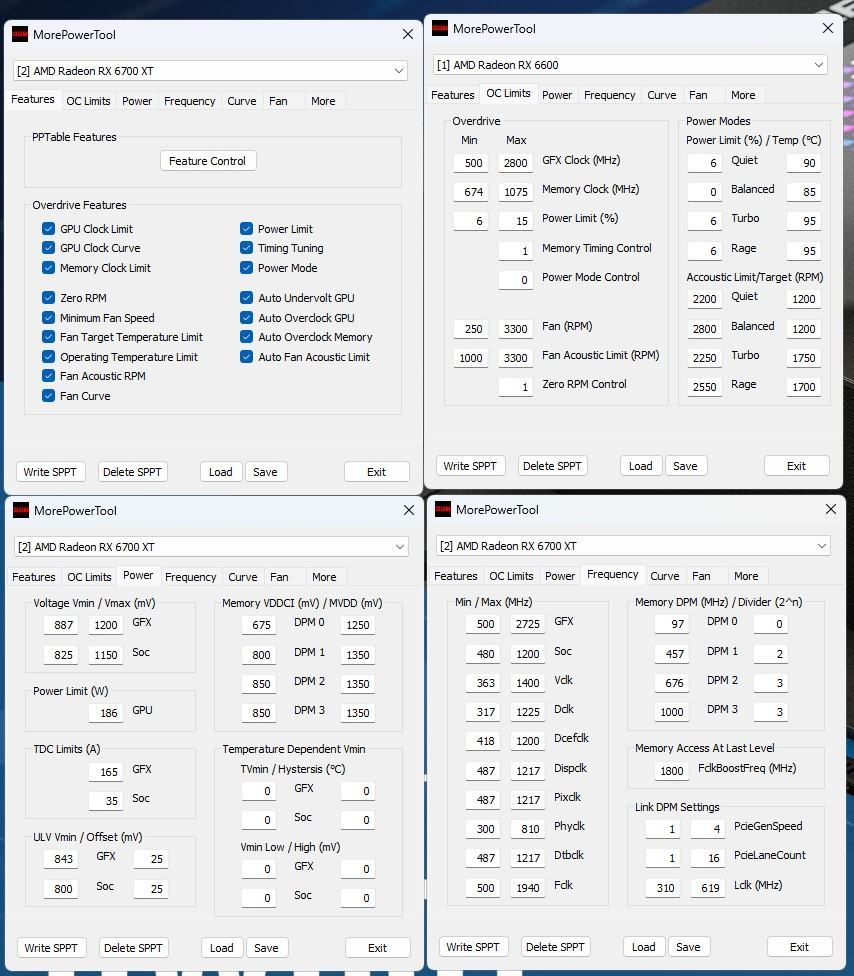Open the Curve tab in the Features window
This screenshot has height=976, width=854.
coord(242,101)
